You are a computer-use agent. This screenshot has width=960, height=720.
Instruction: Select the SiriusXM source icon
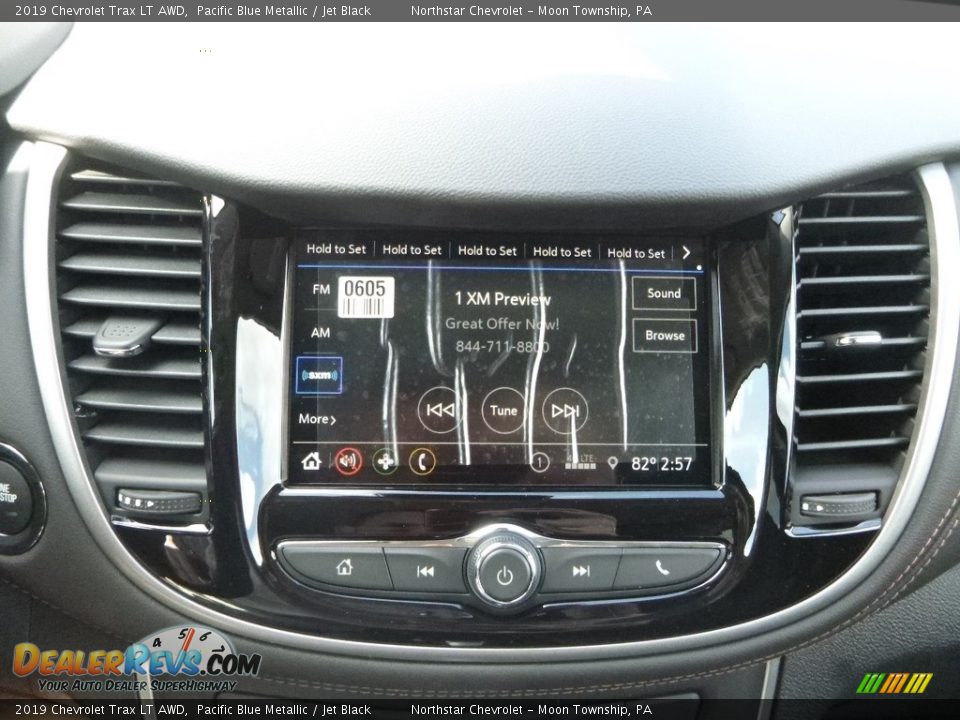319,375
